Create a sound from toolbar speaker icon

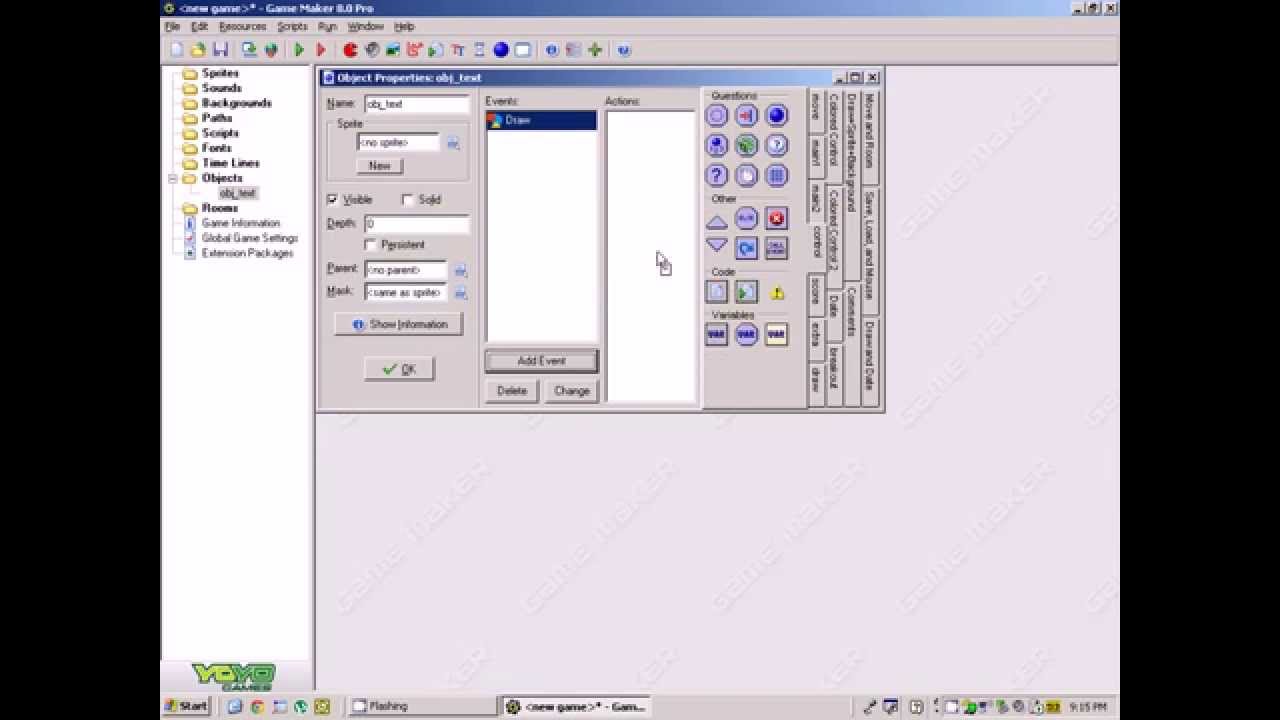tap(372, 50)
